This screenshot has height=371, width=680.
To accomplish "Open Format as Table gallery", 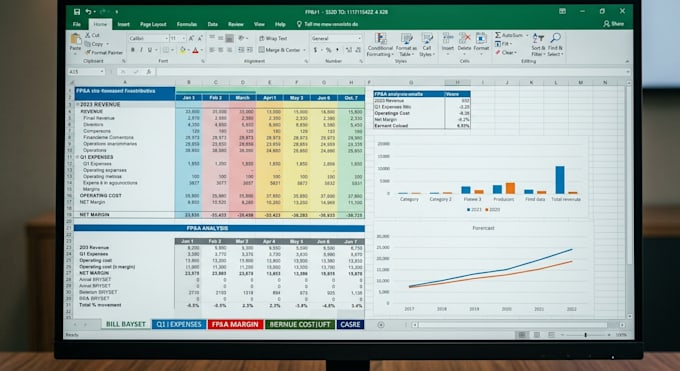I will pyautogui.click(x=406, y=45).
